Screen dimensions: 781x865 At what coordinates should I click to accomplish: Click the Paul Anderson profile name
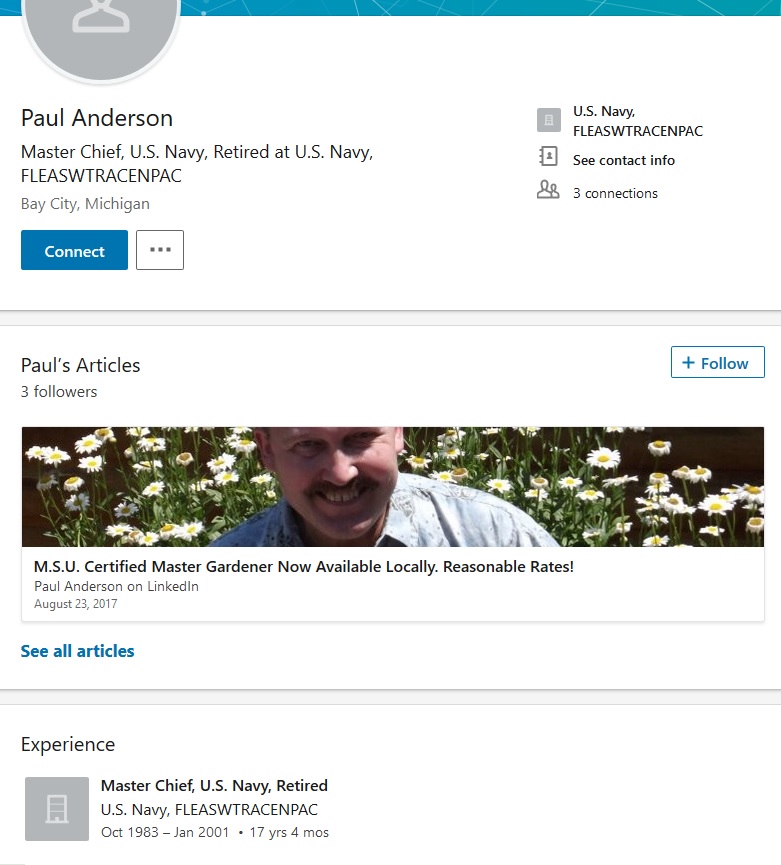[x=97, y=118]
